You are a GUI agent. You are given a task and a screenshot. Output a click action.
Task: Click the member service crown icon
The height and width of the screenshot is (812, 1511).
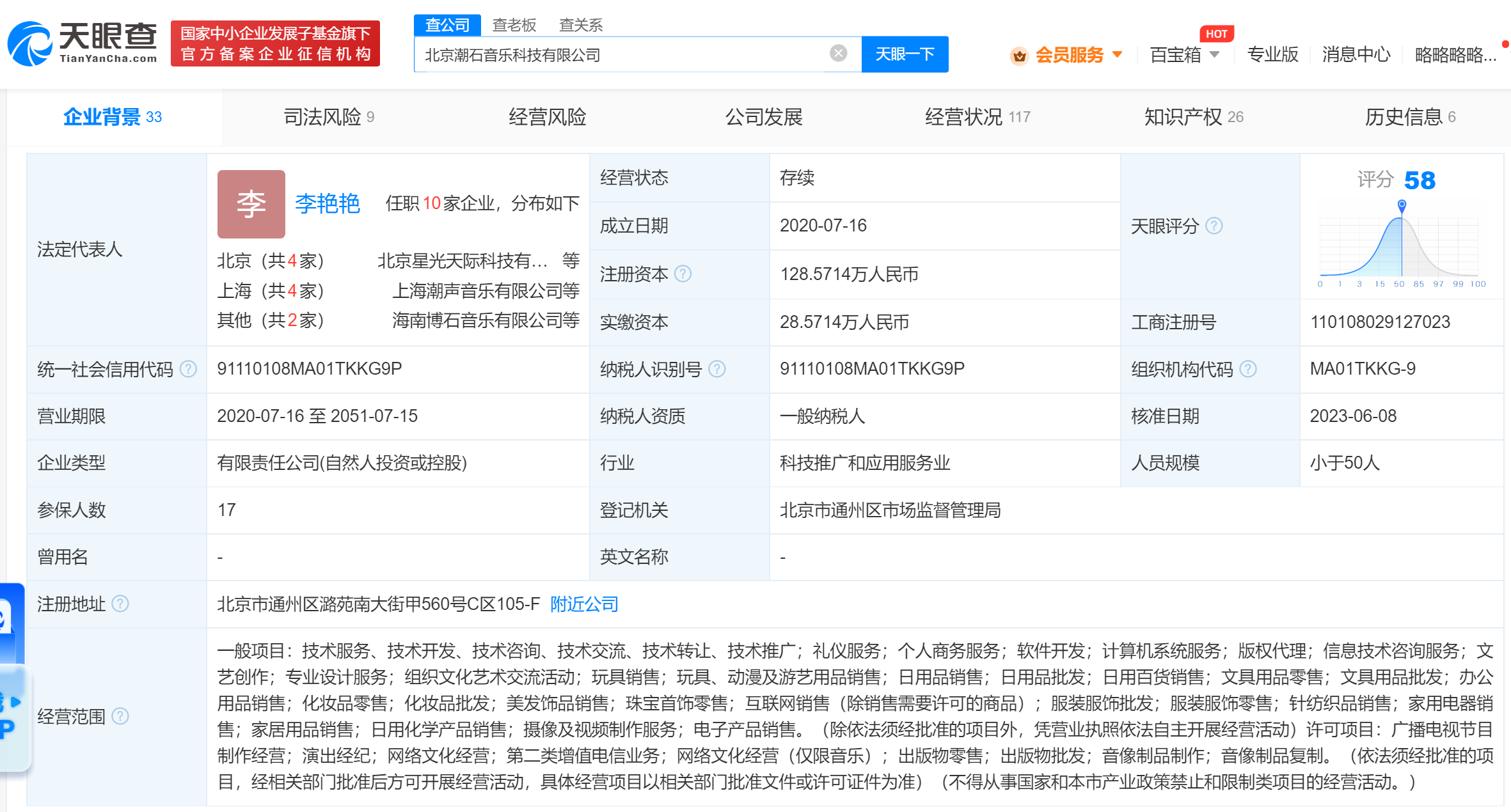1019,56
